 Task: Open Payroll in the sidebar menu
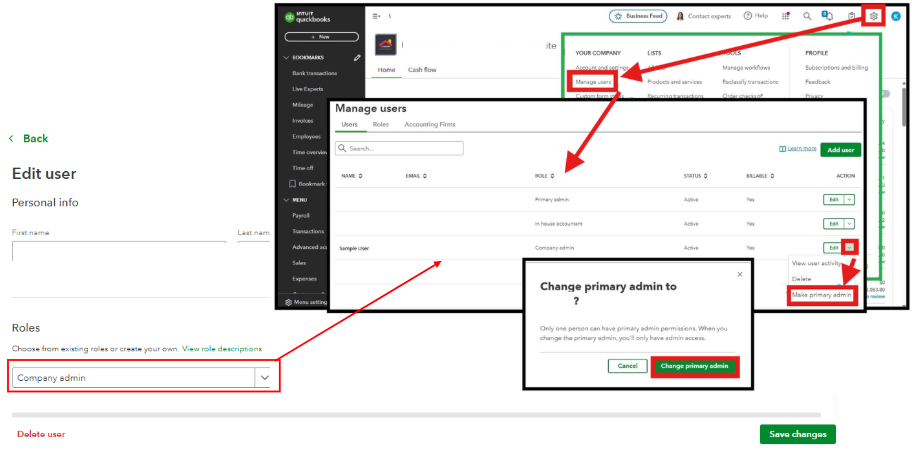click(301, 215)
